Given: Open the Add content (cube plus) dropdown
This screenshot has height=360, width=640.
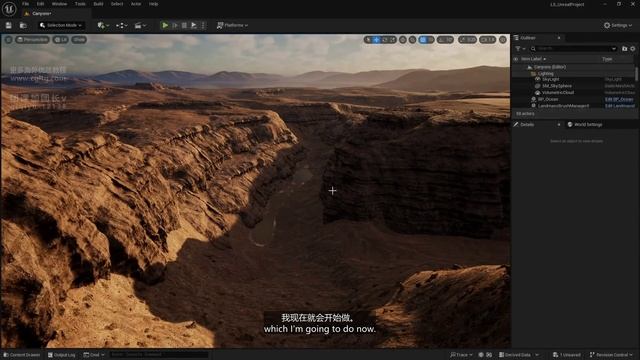Looking at the screenshot, I should click(x=103, y=25).
